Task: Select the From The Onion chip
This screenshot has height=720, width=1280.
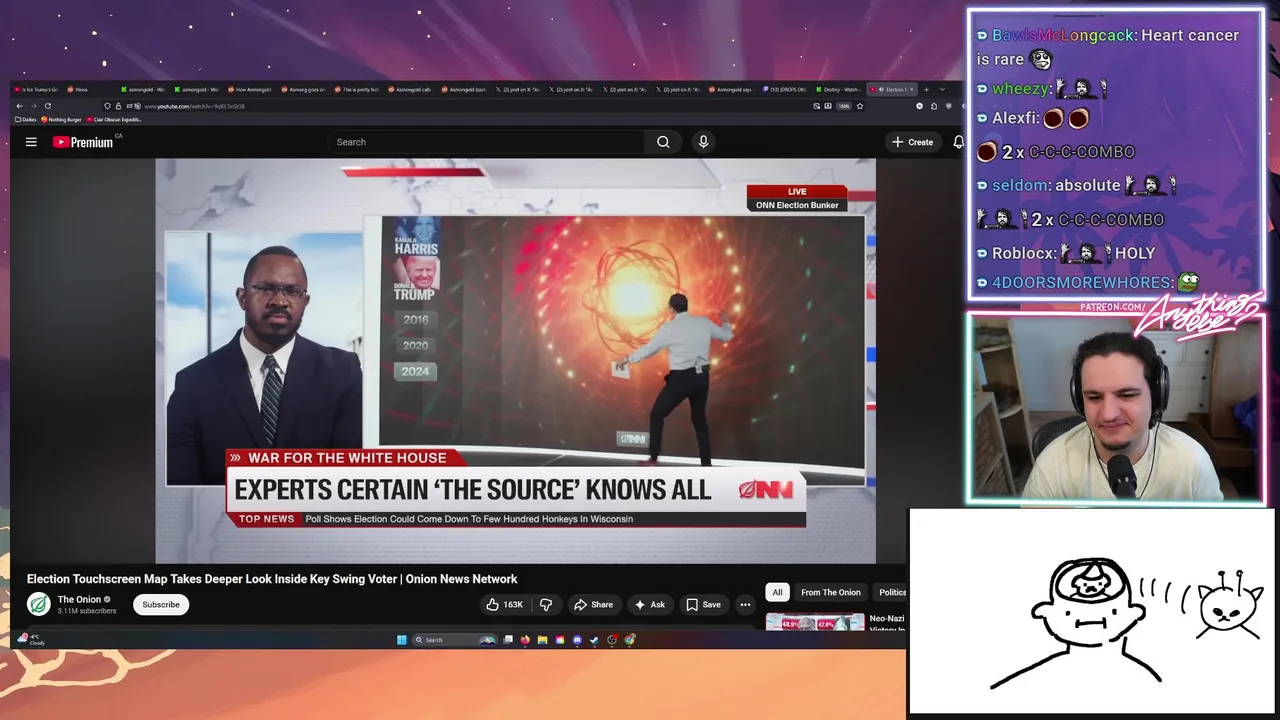Action: point(830,592)
